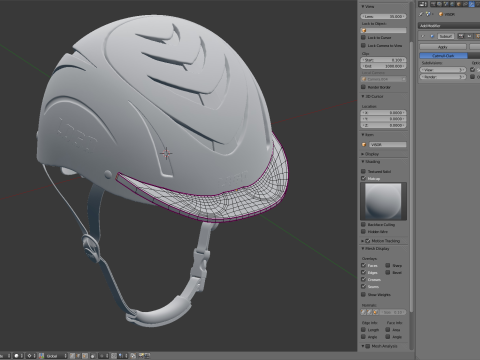Enable Face Info Area checkbox
This screenshot has width=480, height=360.
click(x=388, y=330)
